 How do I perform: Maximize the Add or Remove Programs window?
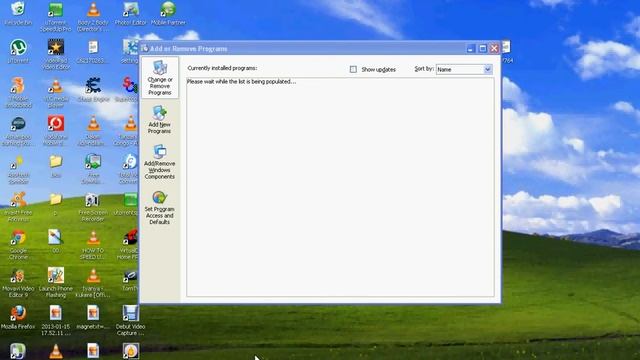pos(482,49)
